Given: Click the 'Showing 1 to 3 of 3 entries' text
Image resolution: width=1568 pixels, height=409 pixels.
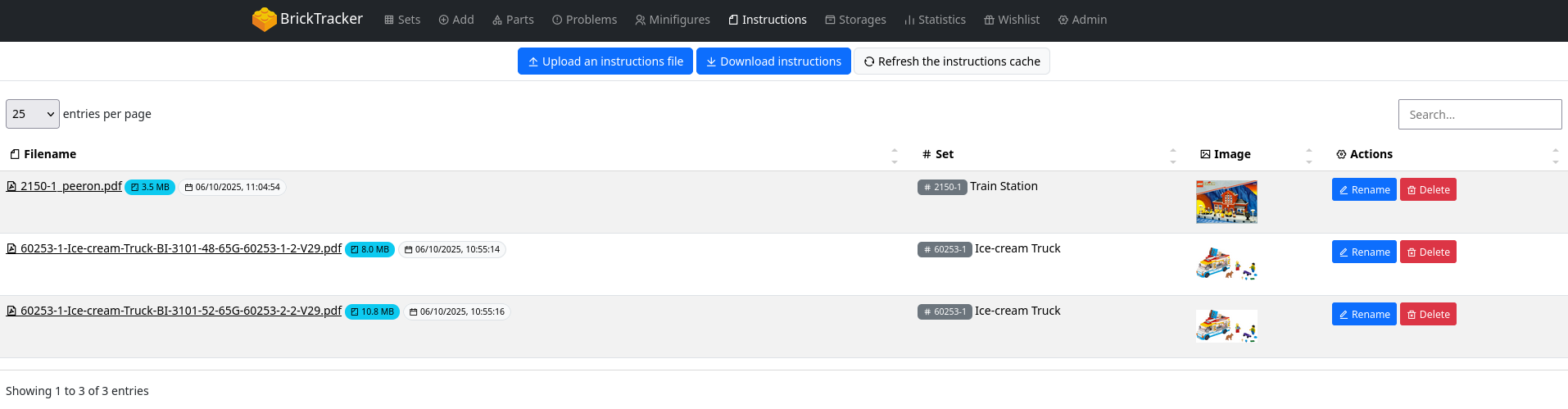Looking at the screenshot, I should pyautogui.click(x=77, y=391).
